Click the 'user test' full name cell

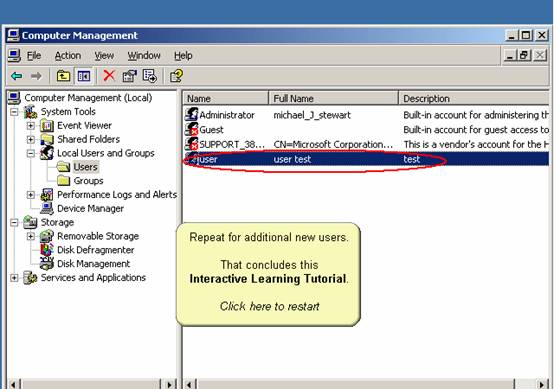292,159
